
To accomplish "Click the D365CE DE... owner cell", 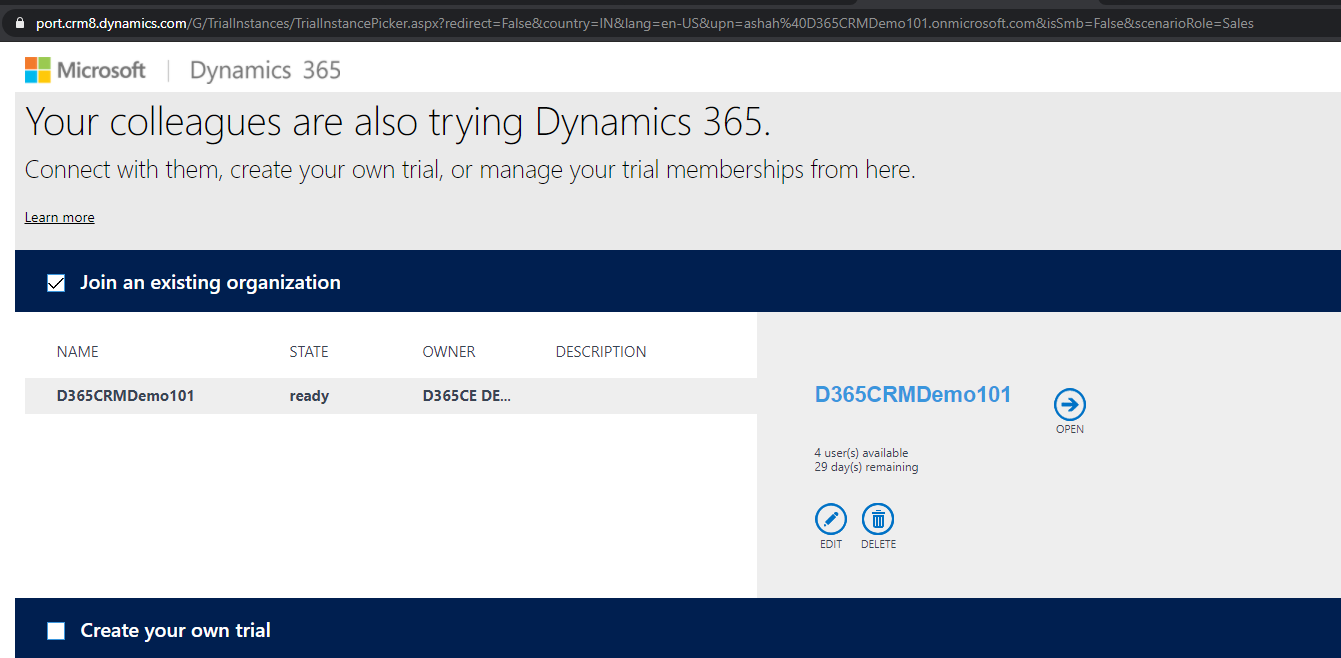I will point(467,396).
